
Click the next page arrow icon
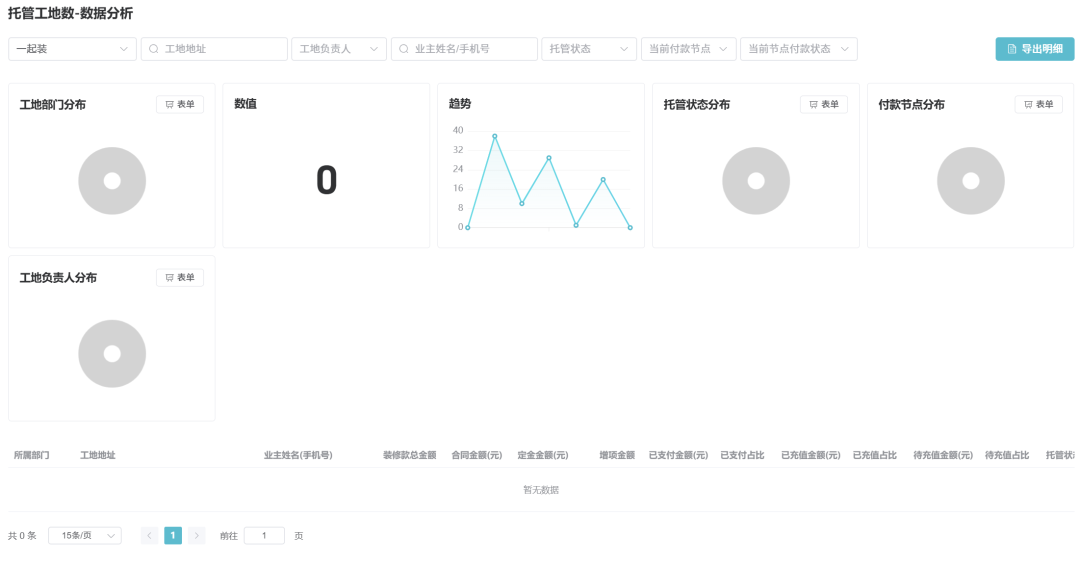coord(196,536)
